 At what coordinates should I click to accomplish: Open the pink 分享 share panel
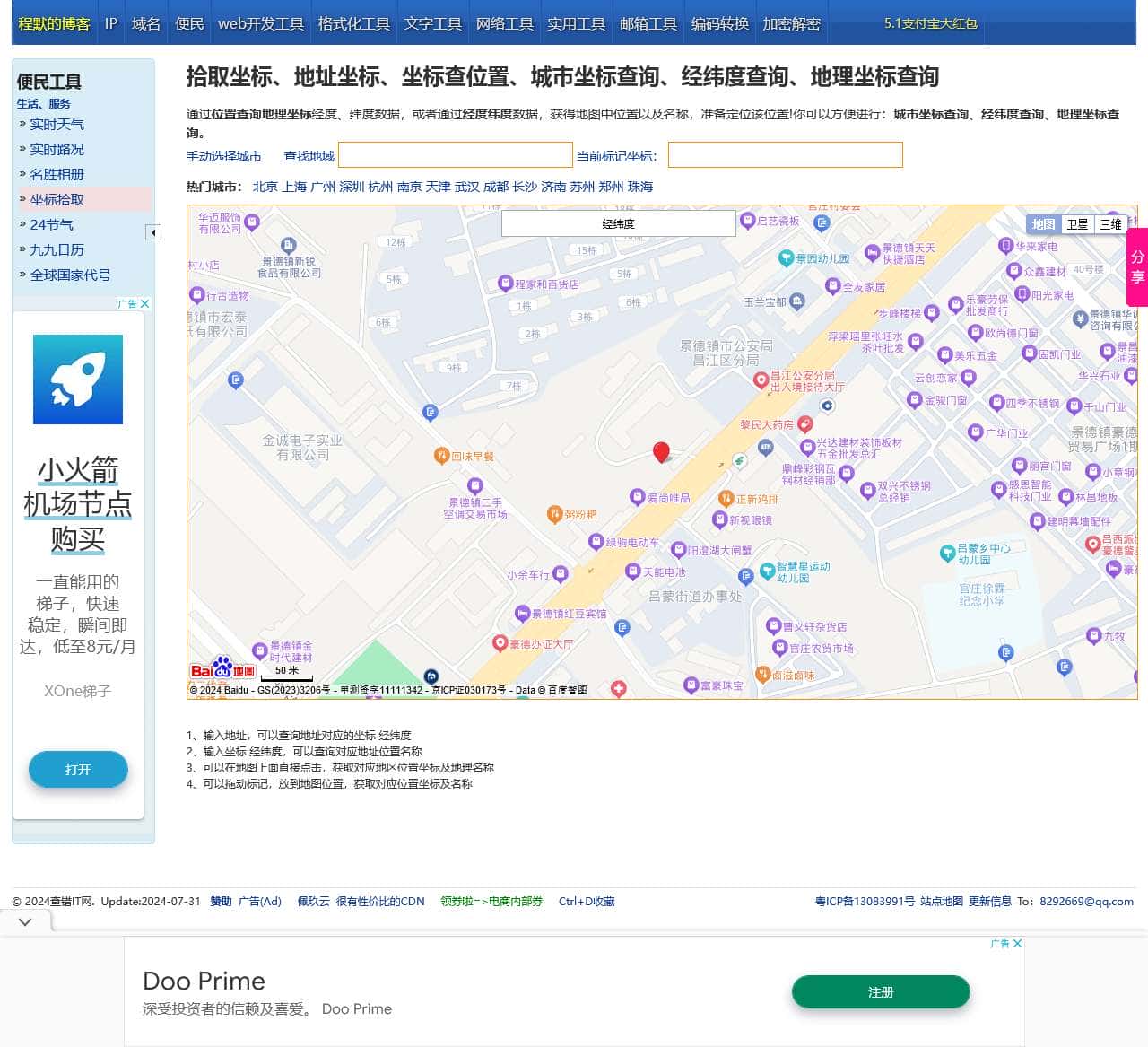coord(1136,268)
